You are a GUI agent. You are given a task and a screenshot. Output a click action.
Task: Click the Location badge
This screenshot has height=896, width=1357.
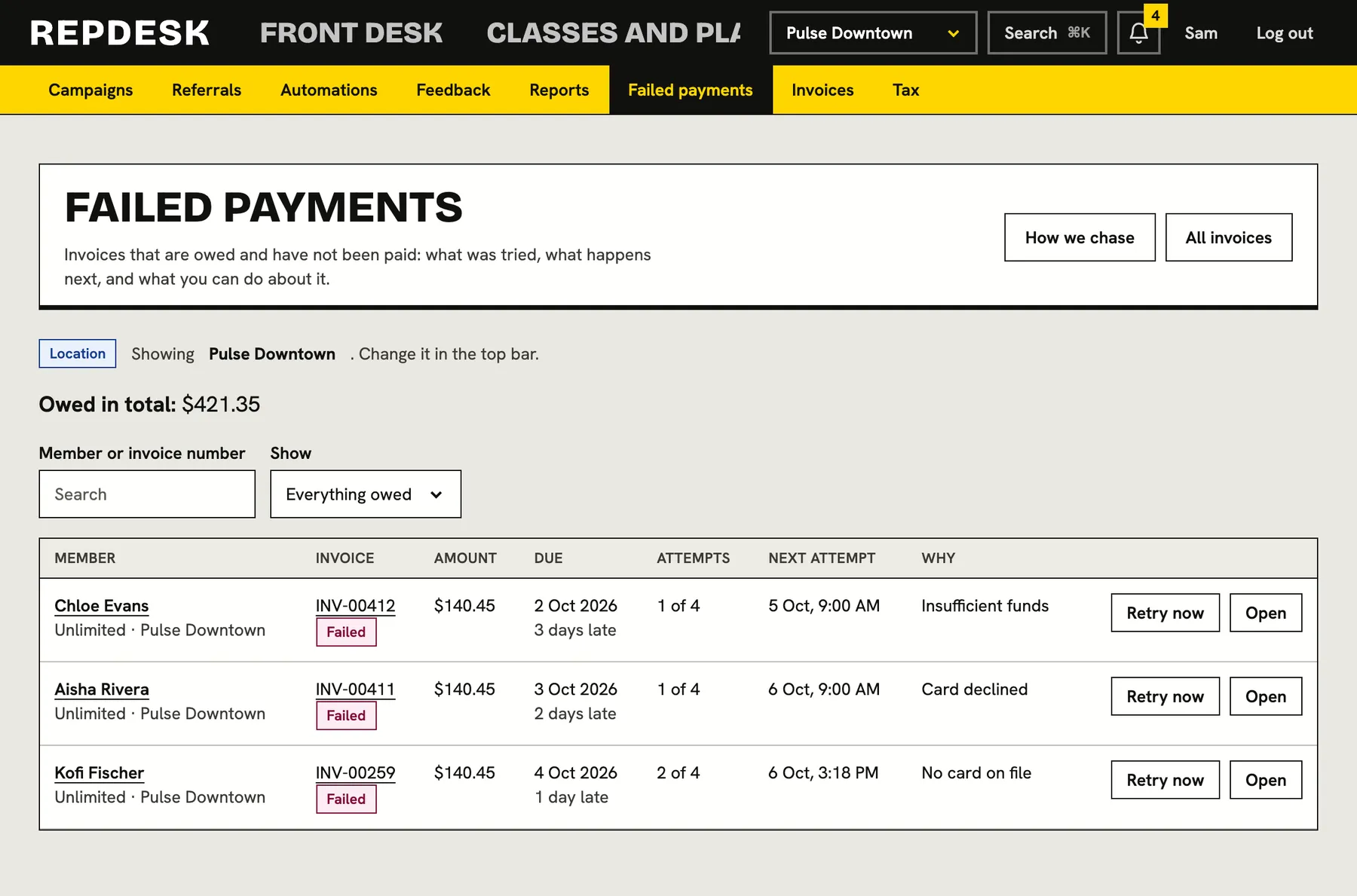point(78,353)
